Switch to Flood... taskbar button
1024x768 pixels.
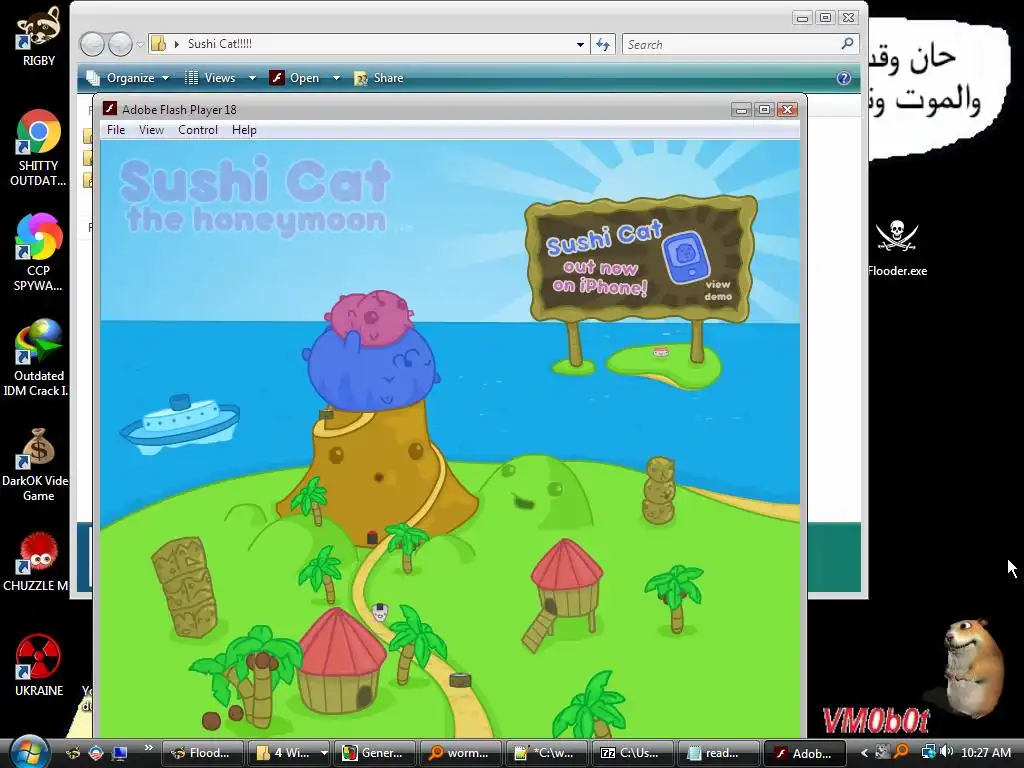(x=202, y=753)
